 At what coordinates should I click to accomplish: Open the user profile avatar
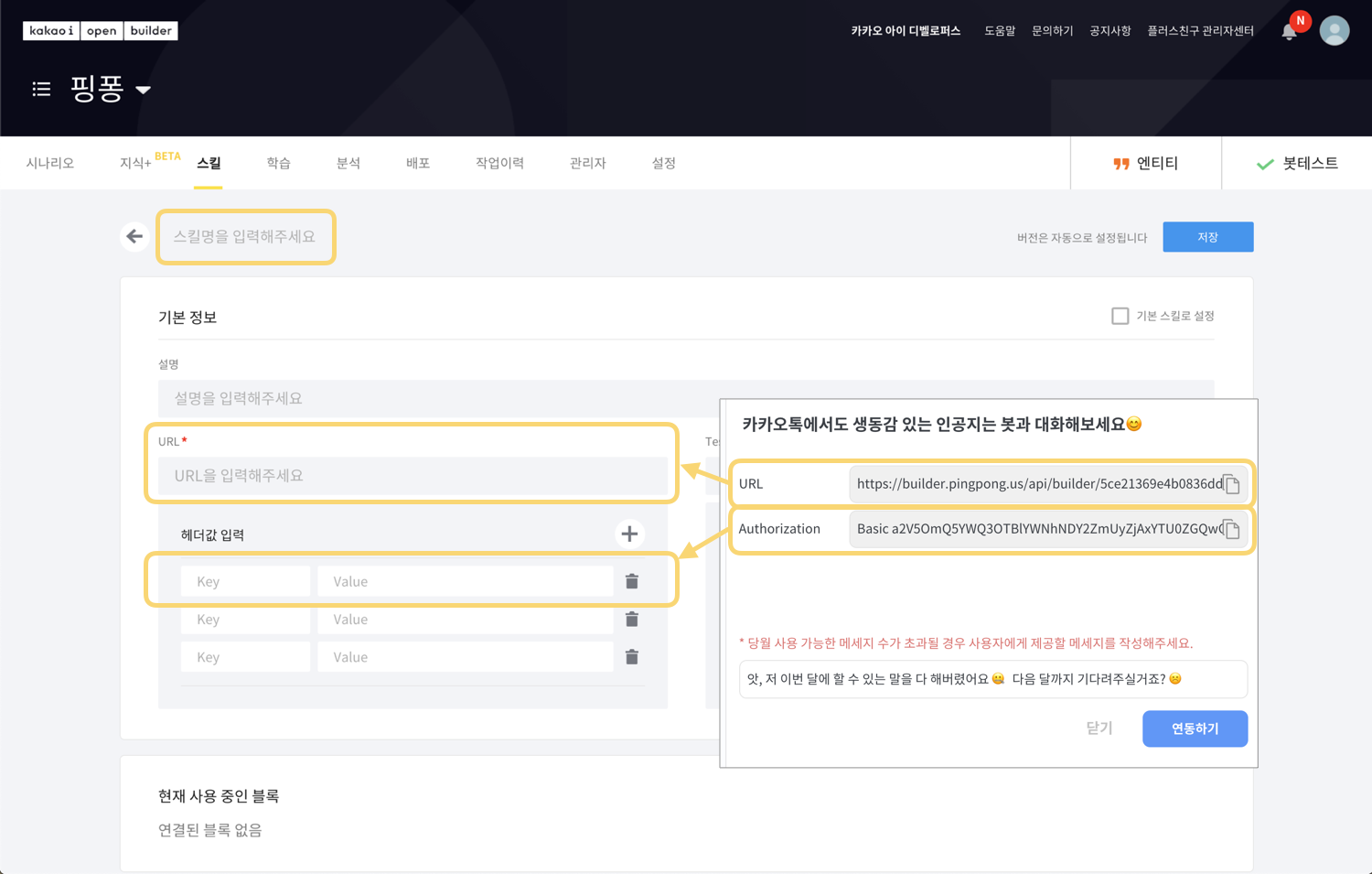pos(1334,30)
